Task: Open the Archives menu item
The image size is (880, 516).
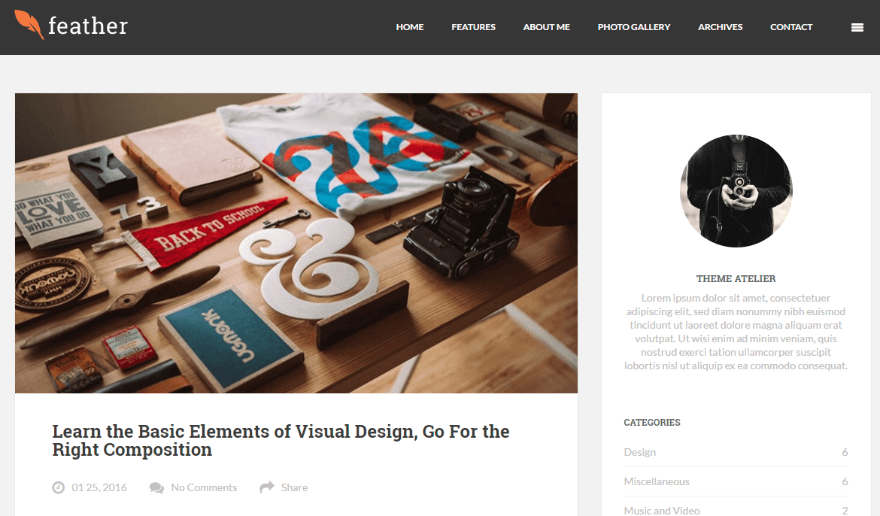Action: [720, 27]
